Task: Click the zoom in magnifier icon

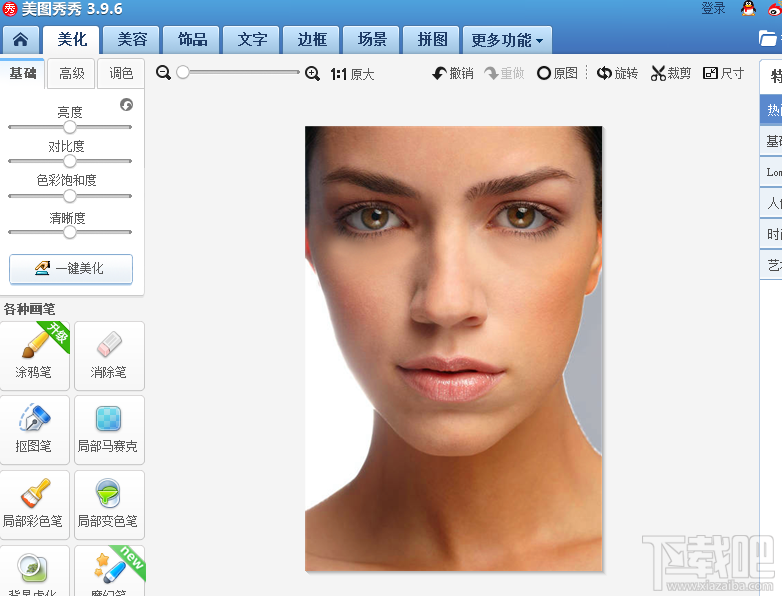Action: tap(312, 73)
